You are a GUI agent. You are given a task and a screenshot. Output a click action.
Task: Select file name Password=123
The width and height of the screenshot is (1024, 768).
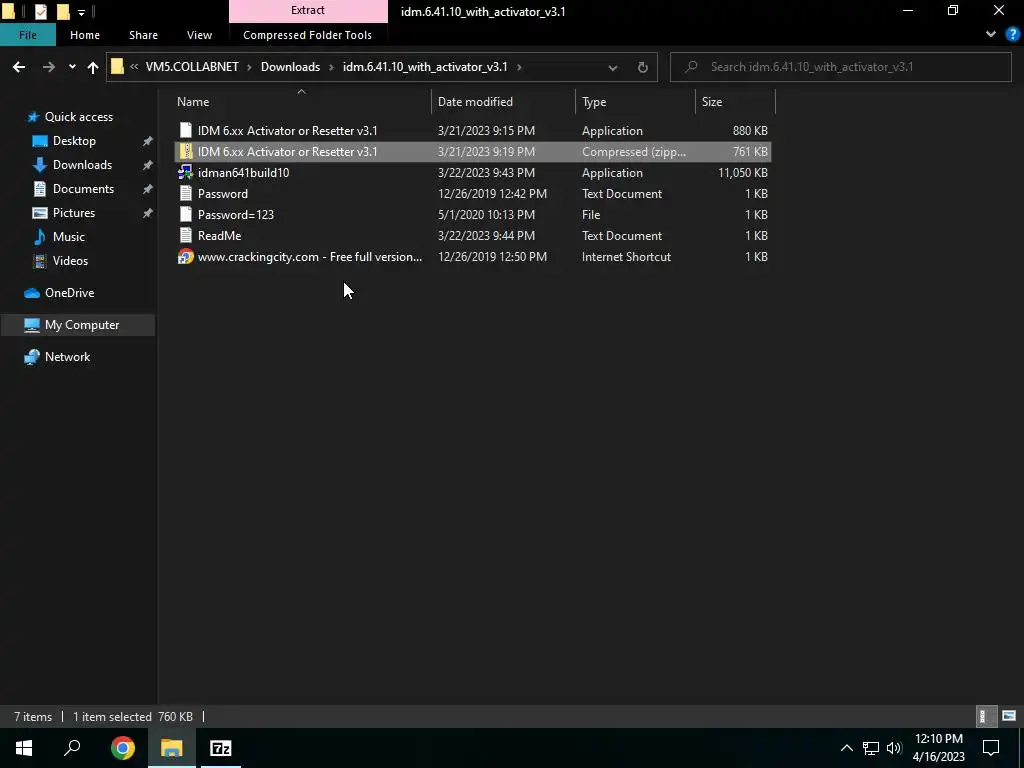tap(236, 214)
